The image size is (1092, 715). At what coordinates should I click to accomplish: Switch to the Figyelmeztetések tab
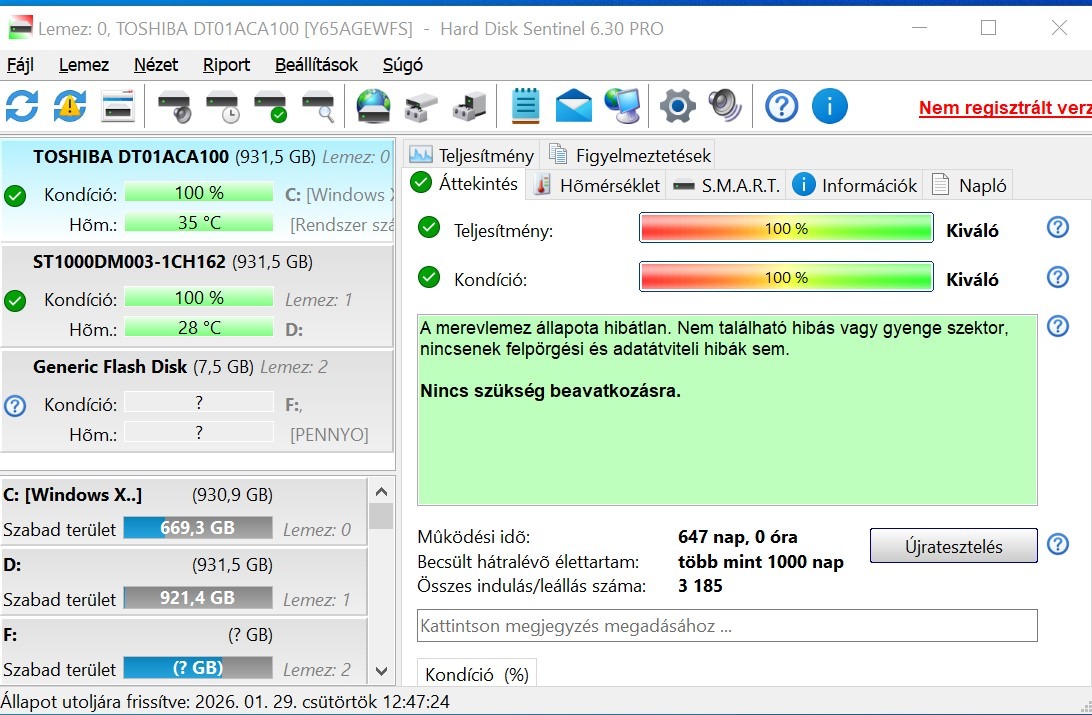coord(629,155)
